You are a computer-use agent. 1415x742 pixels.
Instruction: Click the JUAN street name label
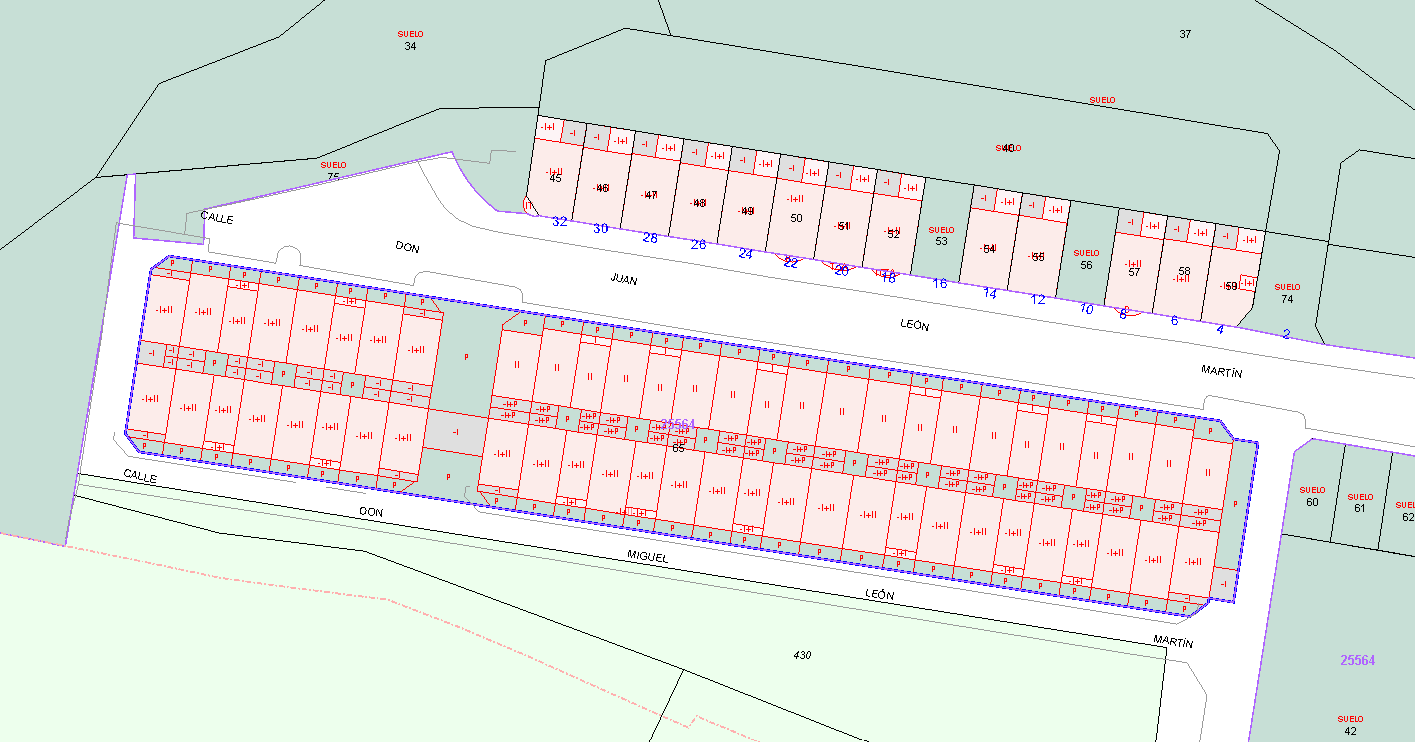(x=623, y=280)
